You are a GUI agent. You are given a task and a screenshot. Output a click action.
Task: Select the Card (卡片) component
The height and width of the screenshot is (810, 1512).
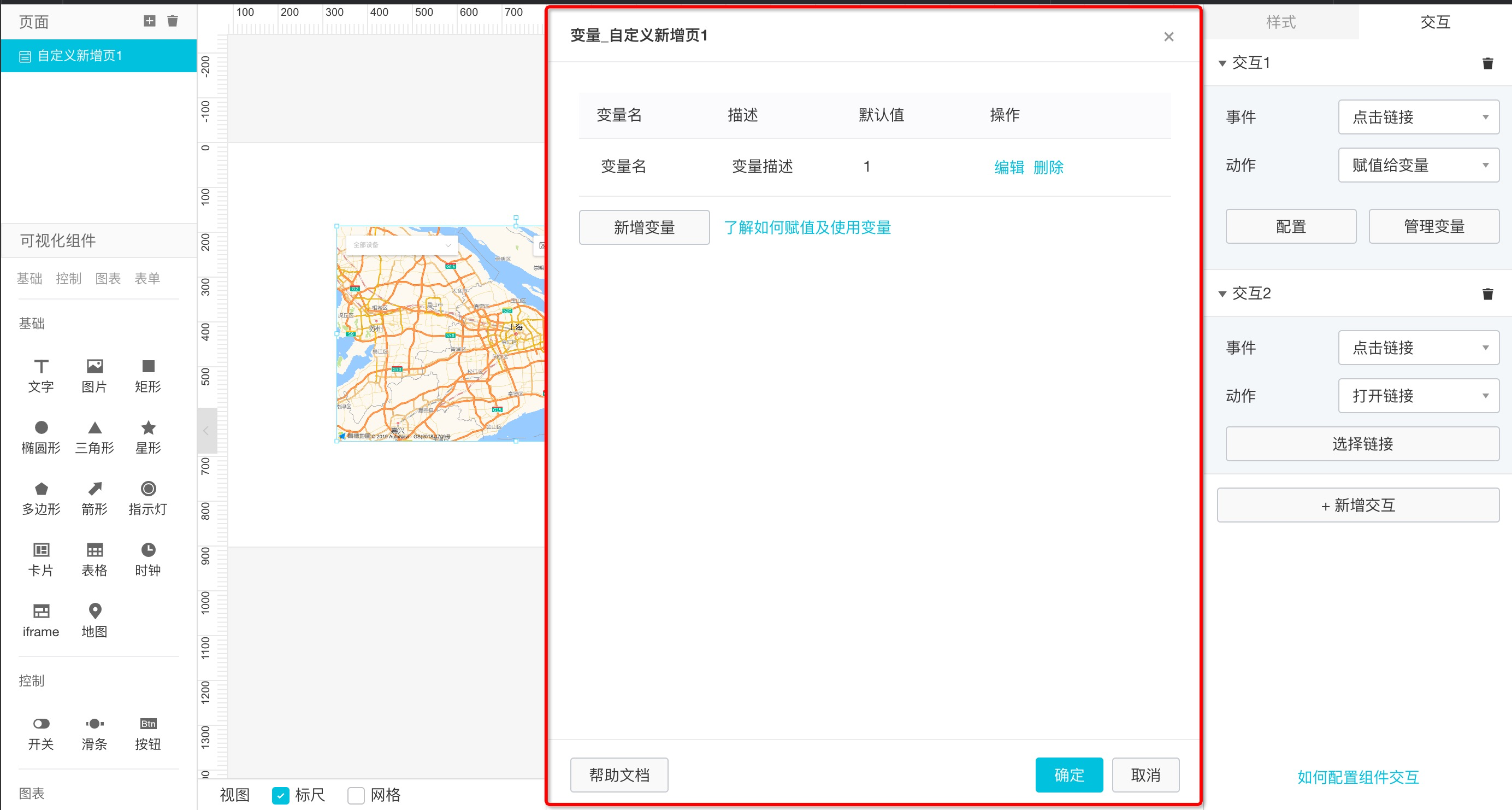(x=41, y=560)
